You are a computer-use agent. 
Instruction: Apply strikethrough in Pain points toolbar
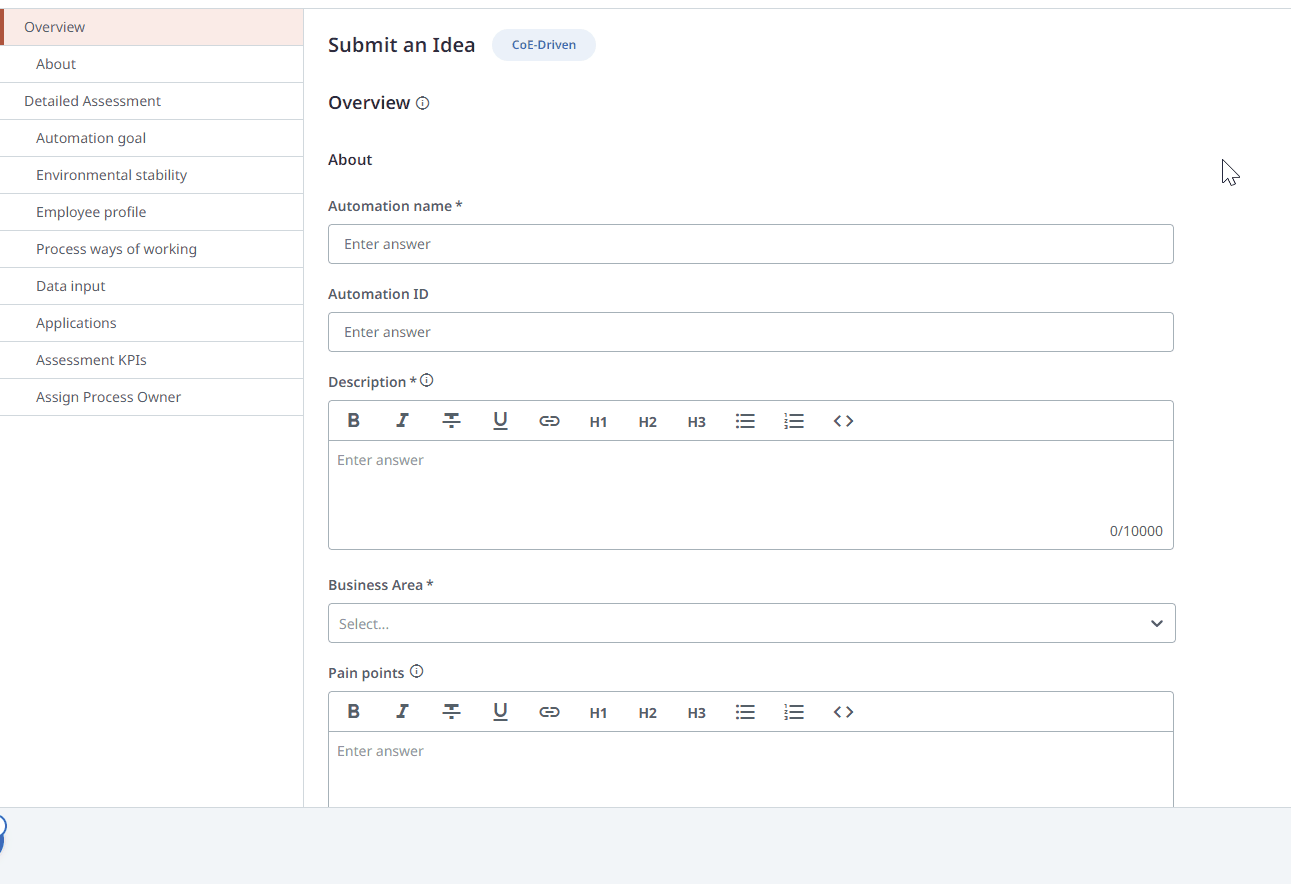[x=451, y=712]
